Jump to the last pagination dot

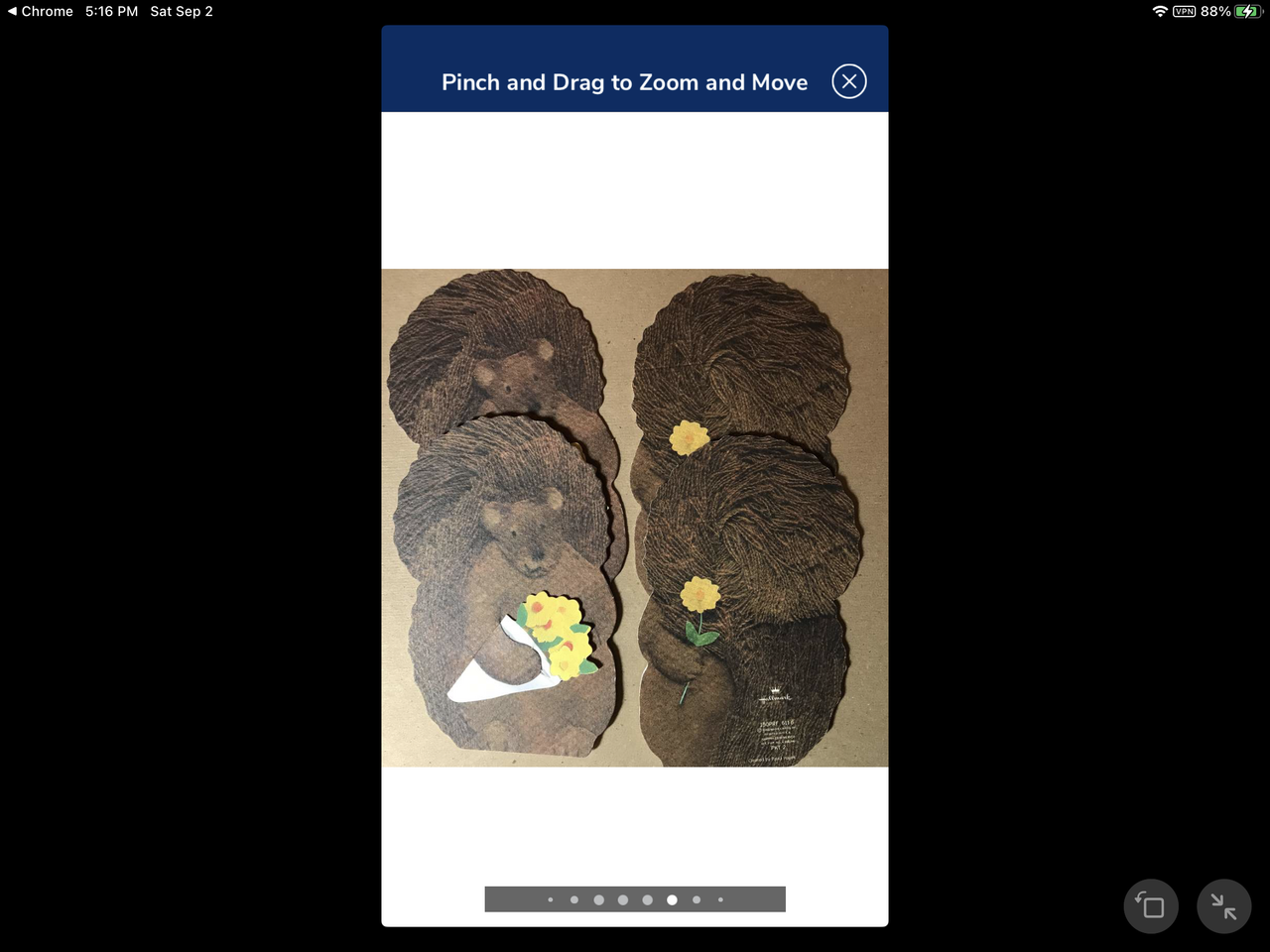pyautogui.click(x=720, y=899)
